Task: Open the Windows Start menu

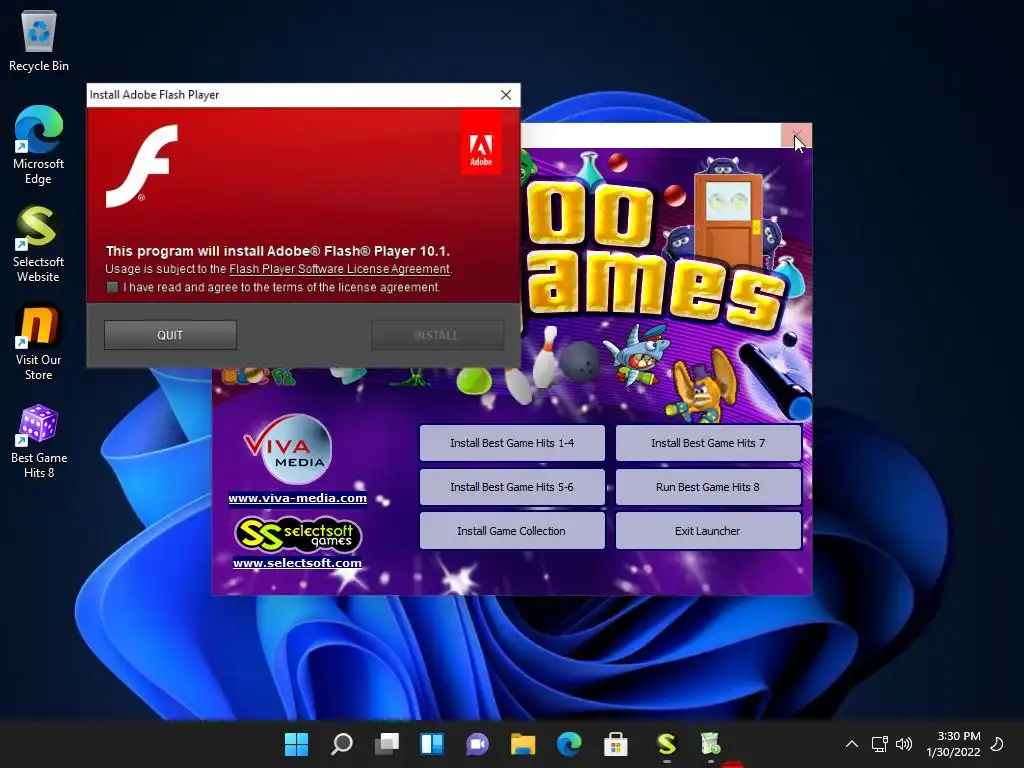Action: (x=296, y=744)
